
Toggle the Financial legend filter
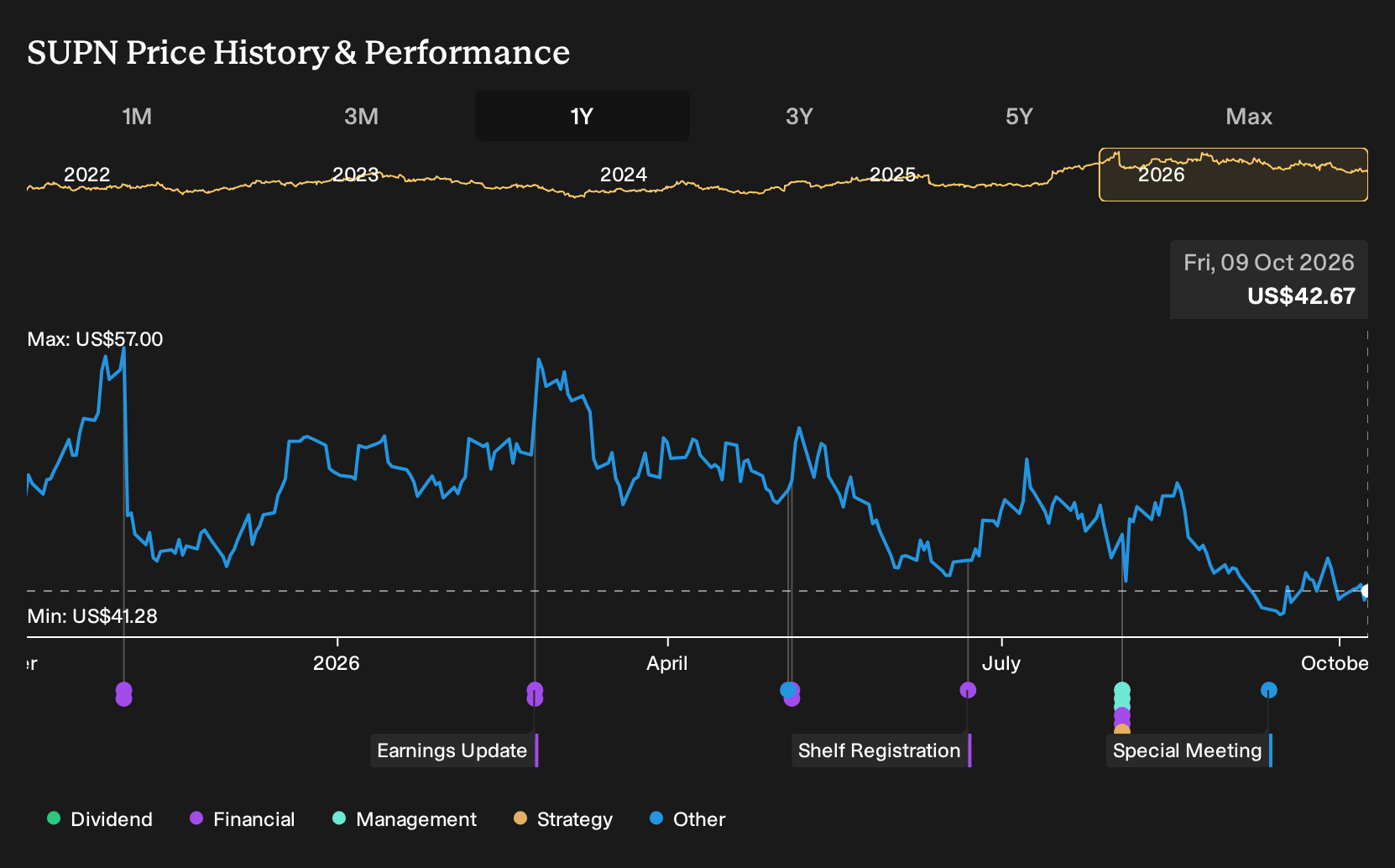[x=242, y=819]
